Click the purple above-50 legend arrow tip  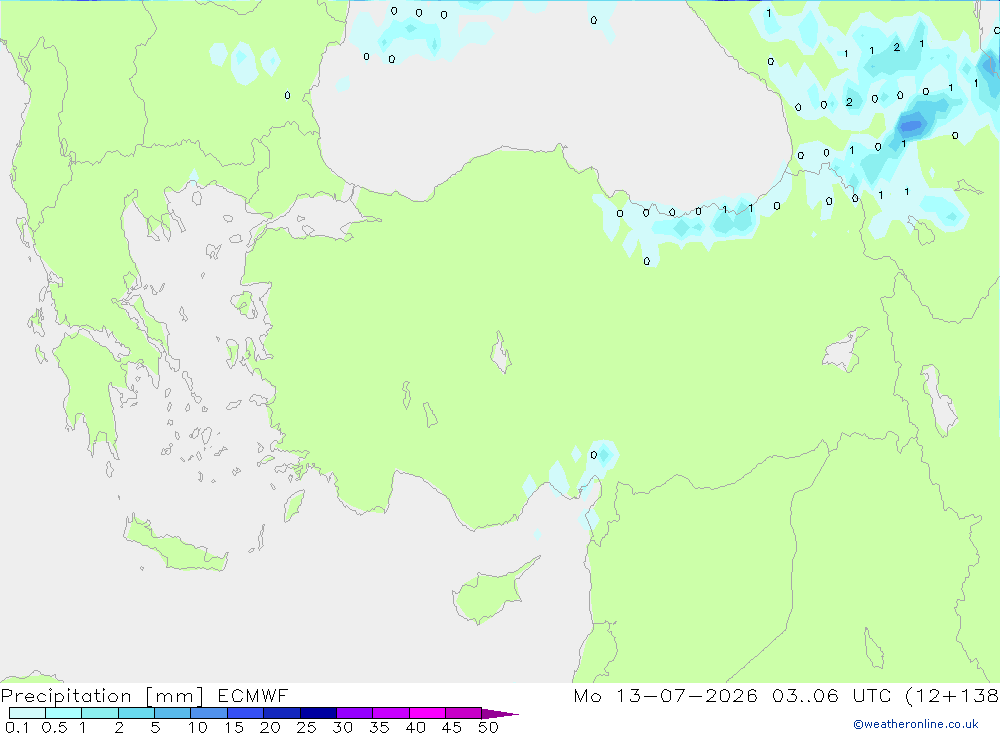[500, 713]
